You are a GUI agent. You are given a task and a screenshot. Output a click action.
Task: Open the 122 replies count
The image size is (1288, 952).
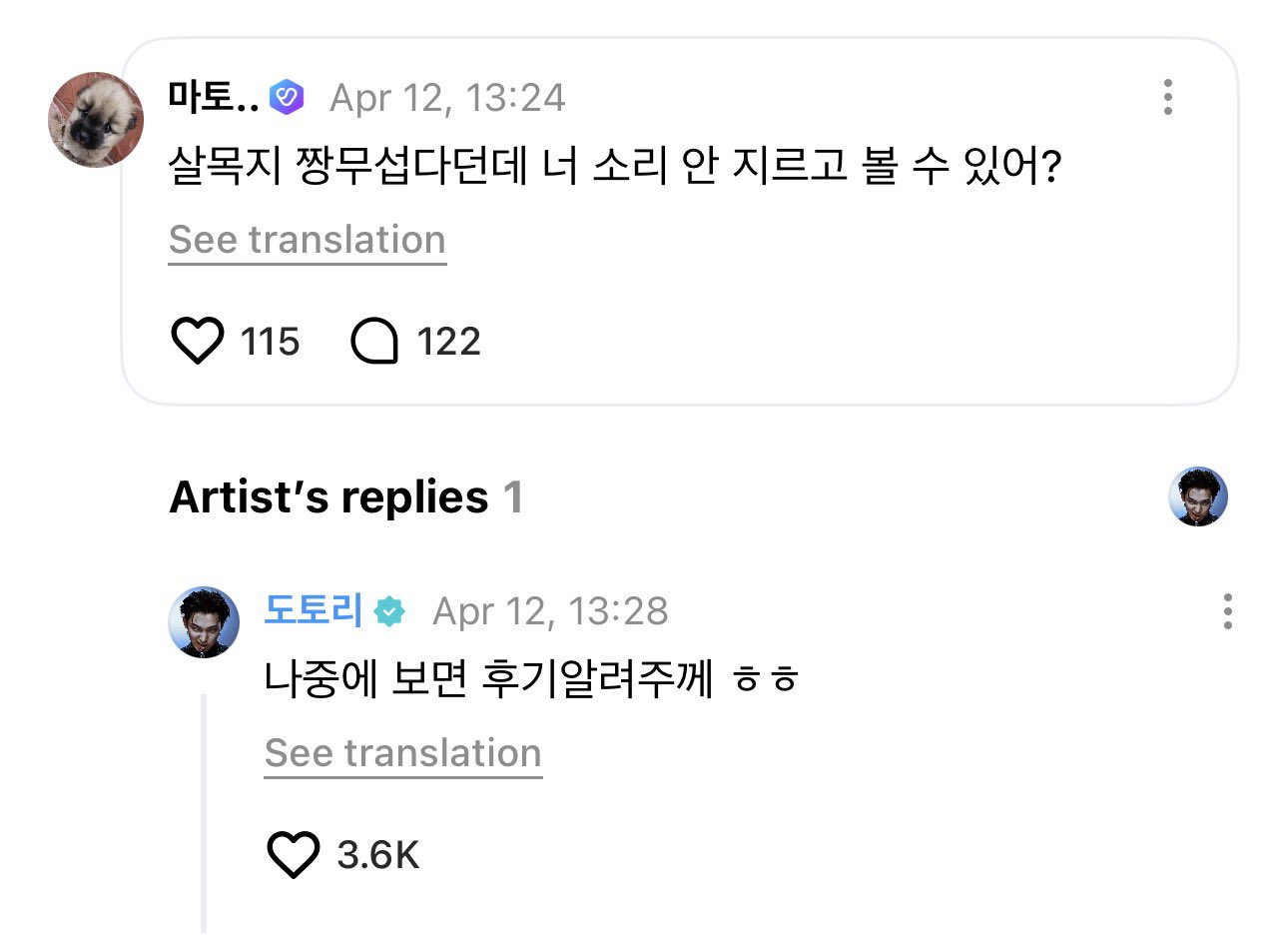(x=448, y=342)
